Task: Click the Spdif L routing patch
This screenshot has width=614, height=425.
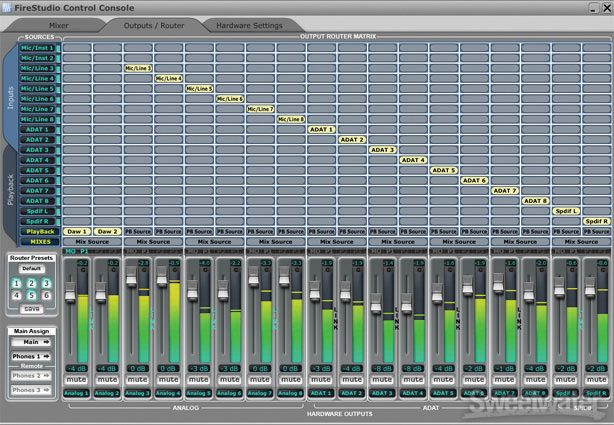Action: [566, 210]
